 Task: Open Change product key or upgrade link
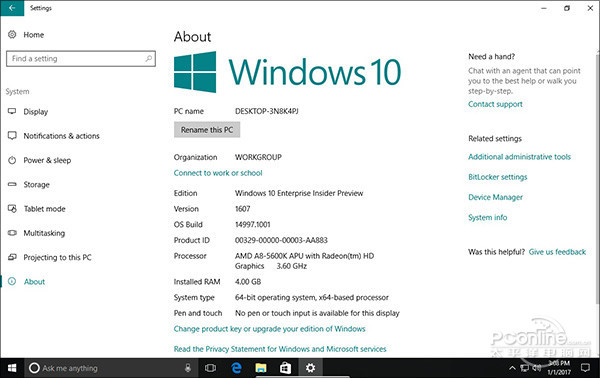pyautogui.click(x=269, y=329)
